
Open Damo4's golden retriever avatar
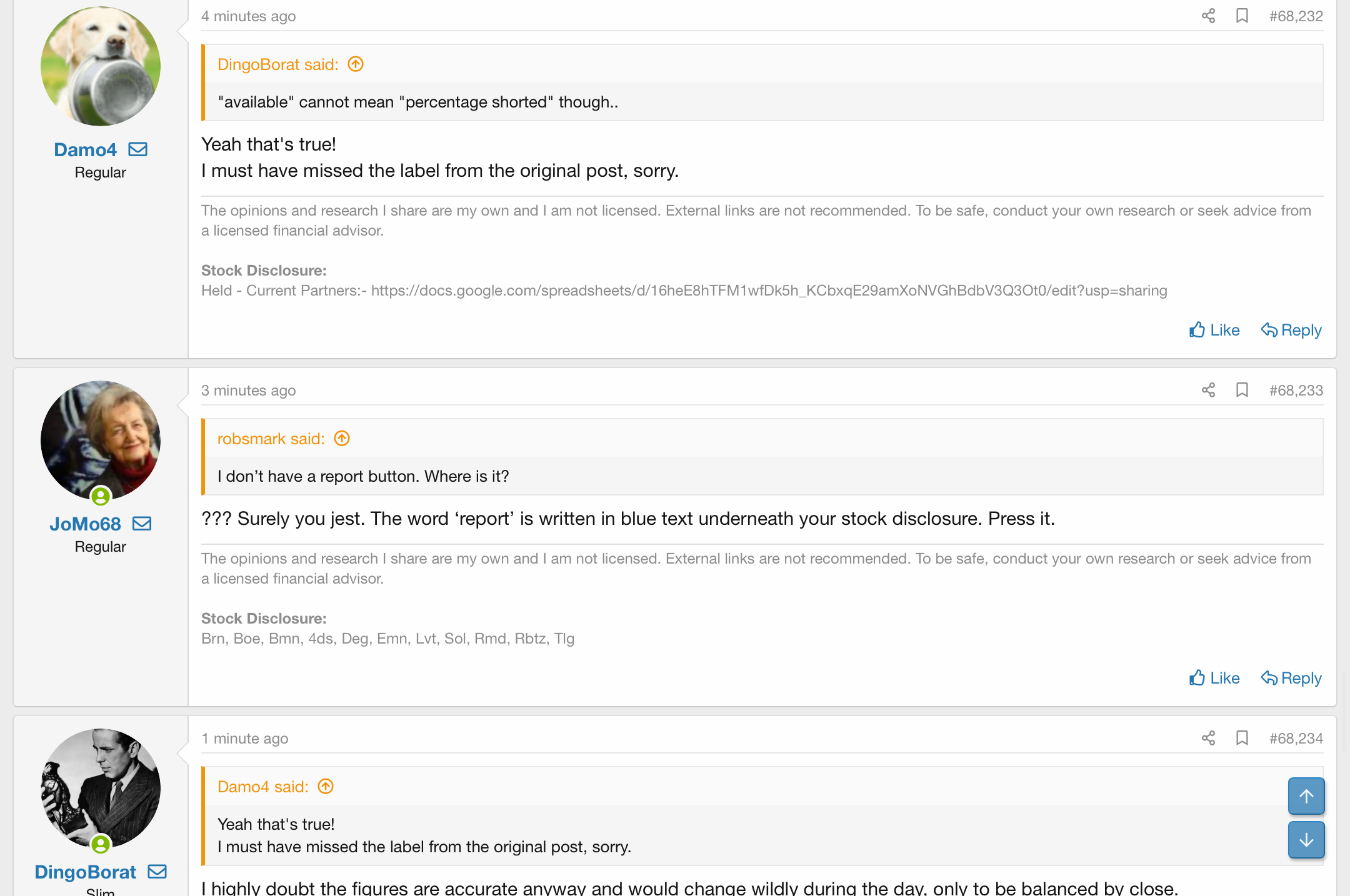tap(101, 66)
